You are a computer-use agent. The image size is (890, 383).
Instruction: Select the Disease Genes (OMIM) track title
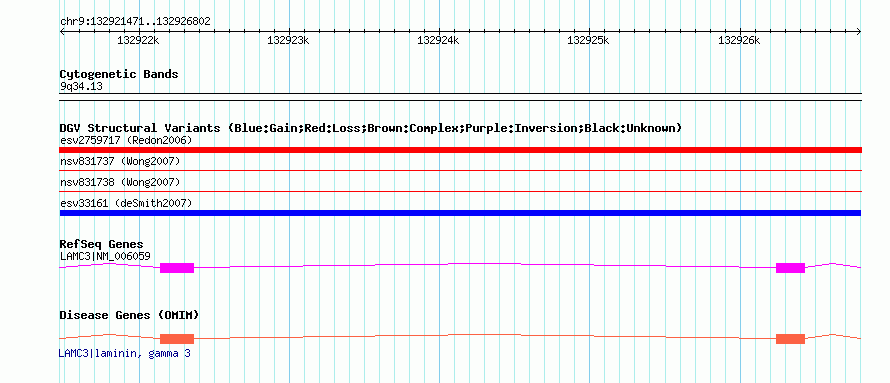(129, 315)
